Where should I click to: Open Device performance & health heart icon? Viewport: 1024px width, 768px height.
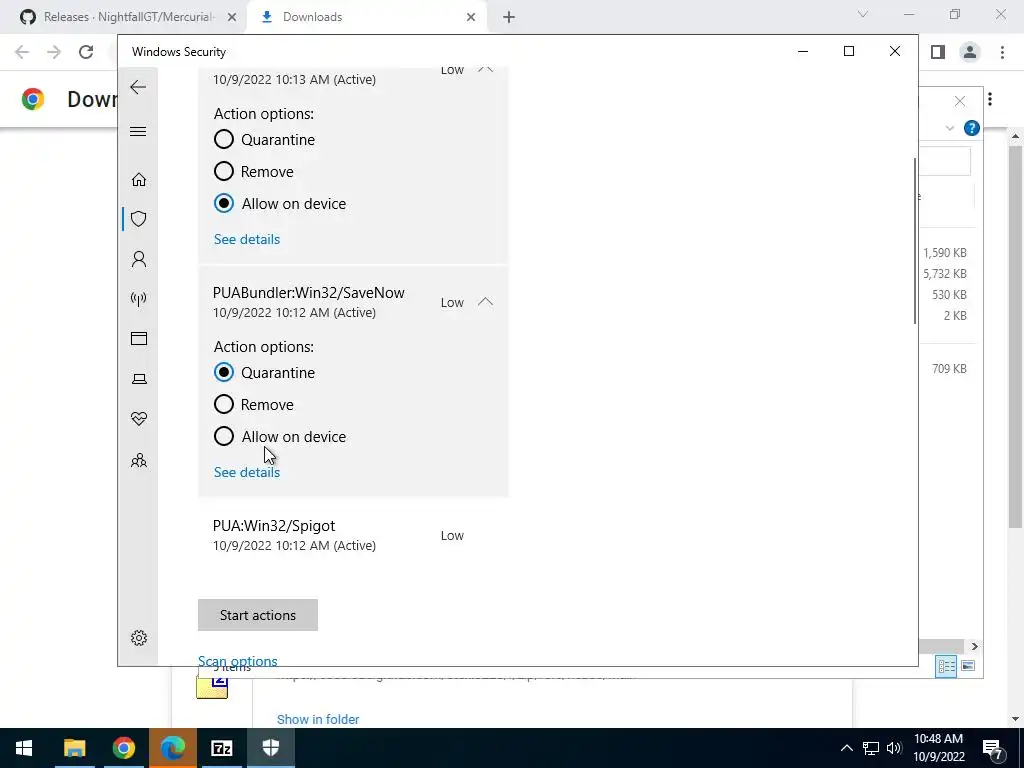coord(138,419)
